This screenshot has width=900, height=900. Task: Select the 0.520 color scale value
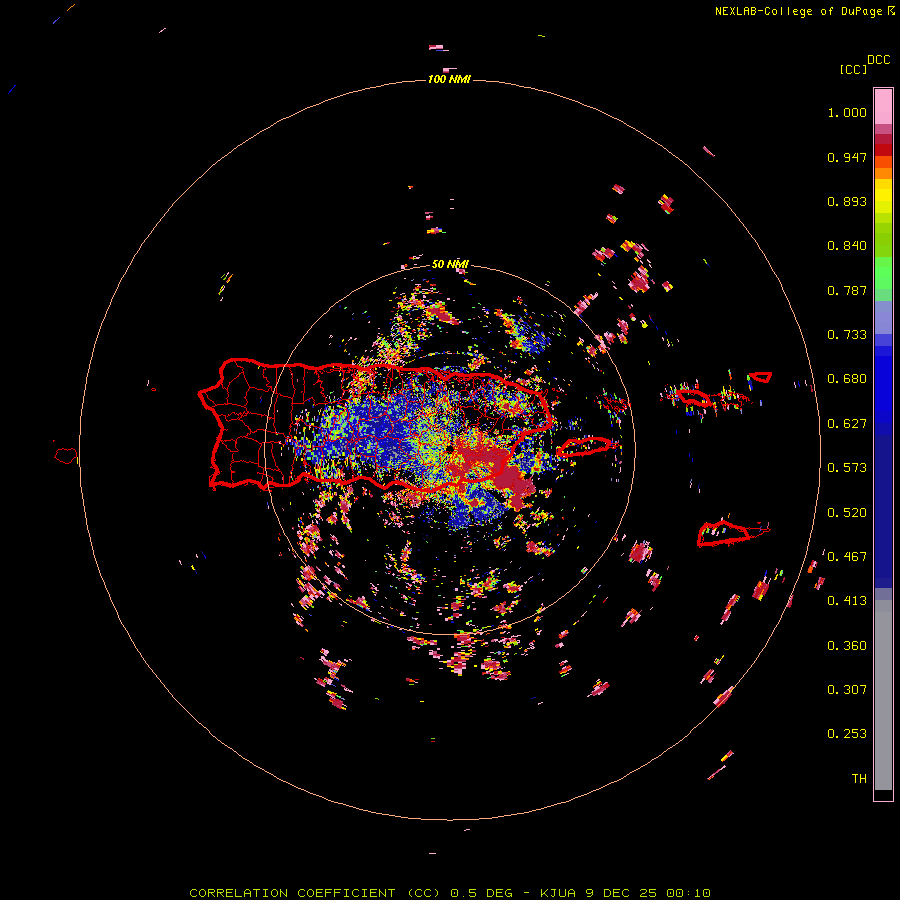point(847,513)
